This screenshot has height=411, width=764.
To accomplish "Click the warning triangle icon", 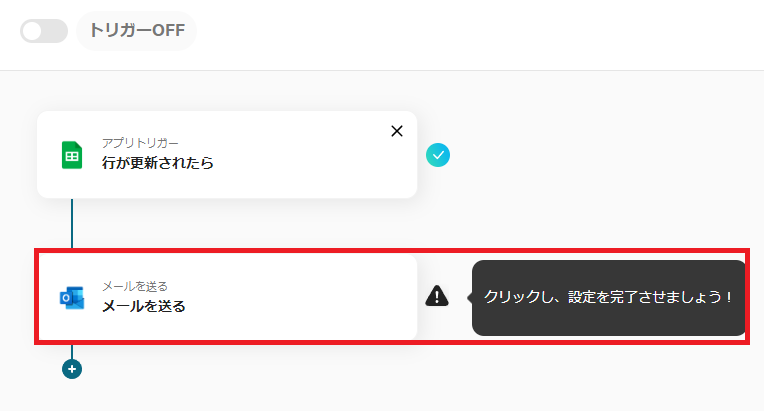I will point(437,296).
